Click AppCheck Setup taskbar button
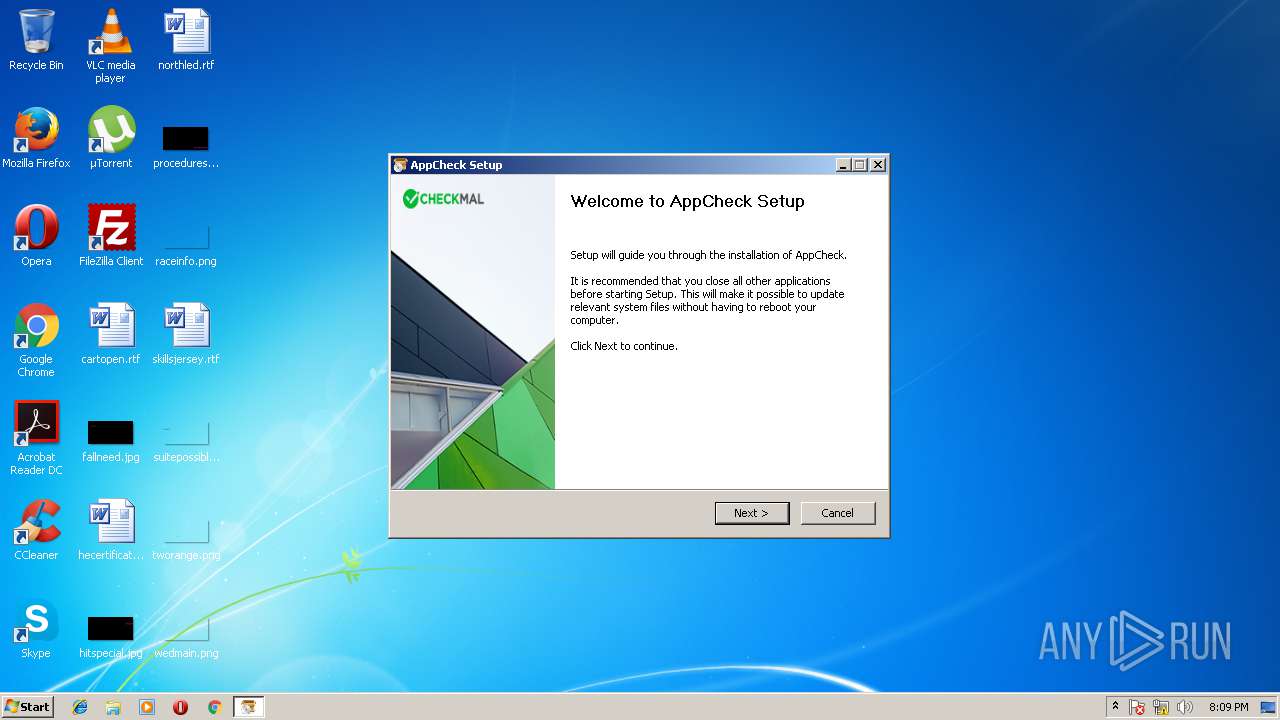This screenshot has width=1280, height=720. pyautogui.click(x=248, y=707)
